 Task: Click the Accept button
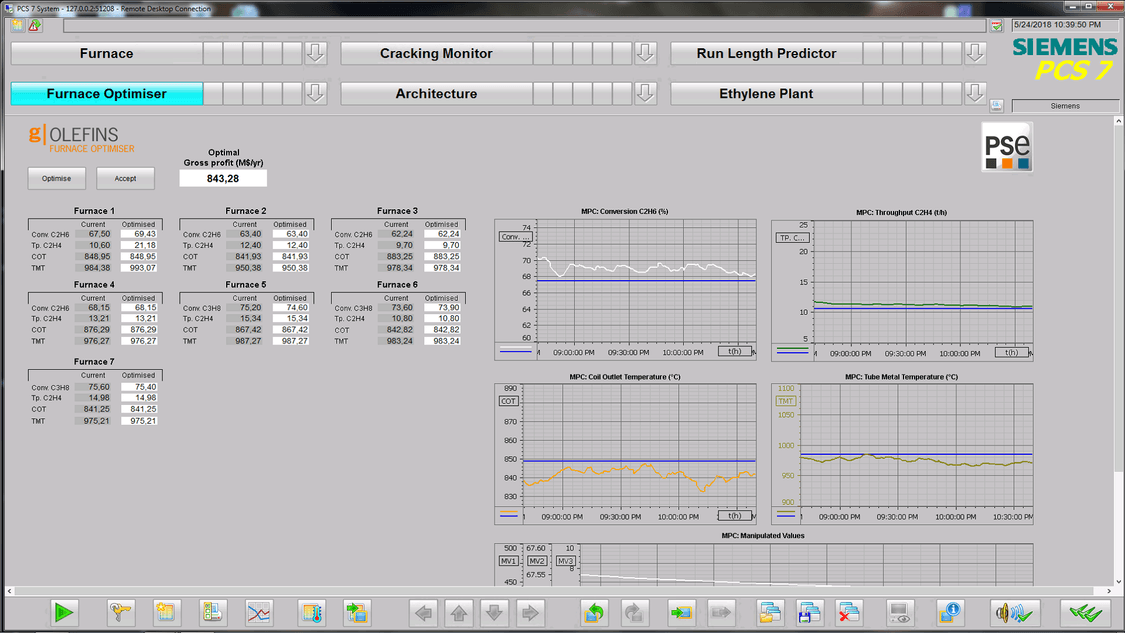pyautogui.click(x=125, y=178)
